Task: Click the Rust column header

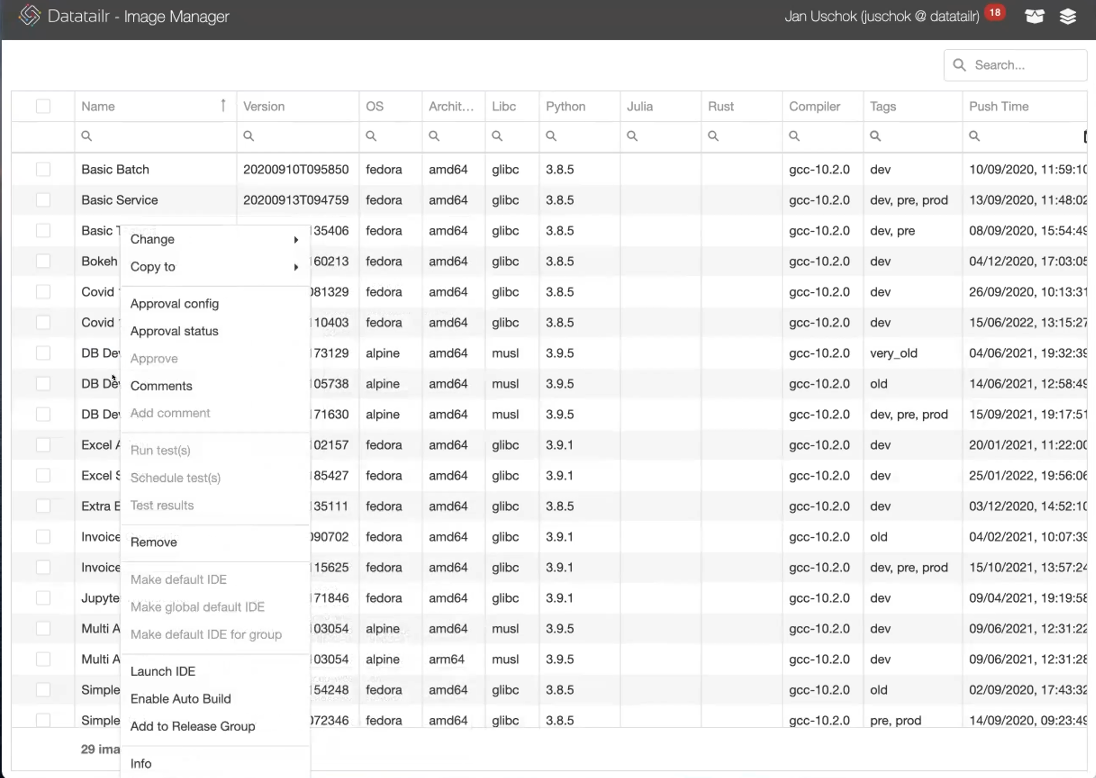Action: pos(742,106)
